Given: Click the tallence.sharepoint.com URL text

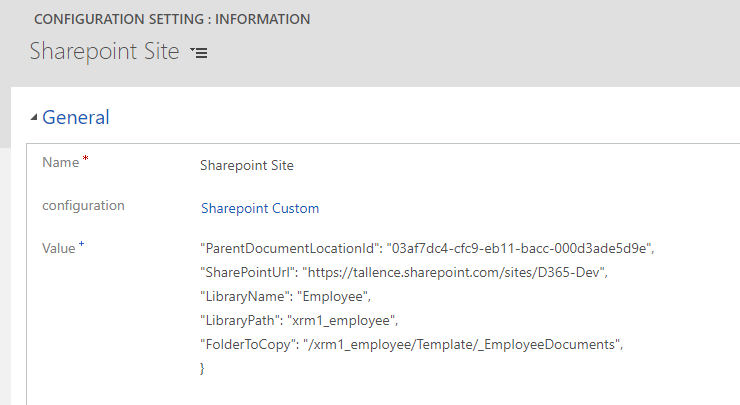Looking at the screenshot, I should pyautogui.click(x=455, y=272).
